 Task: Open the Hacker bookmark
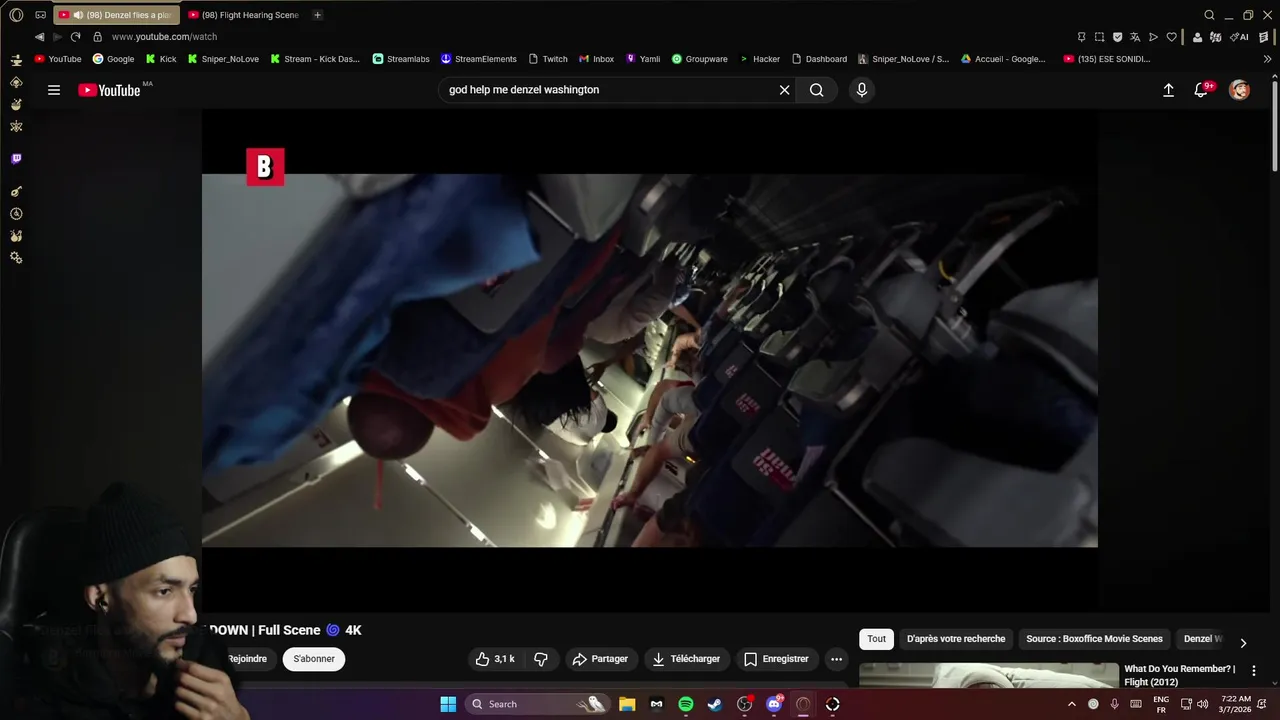(x=760, y=59)
